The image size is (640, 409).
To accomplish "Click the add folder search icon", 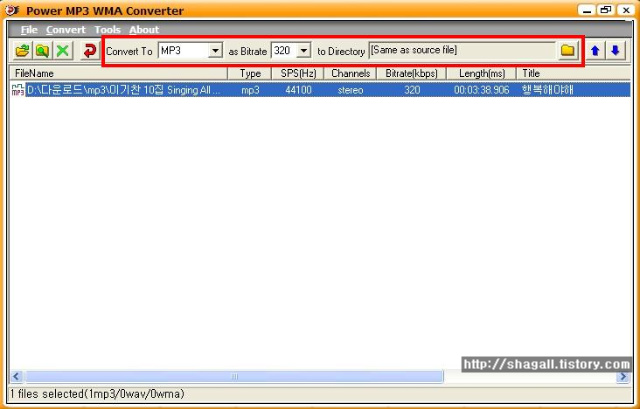I will 42,51.
